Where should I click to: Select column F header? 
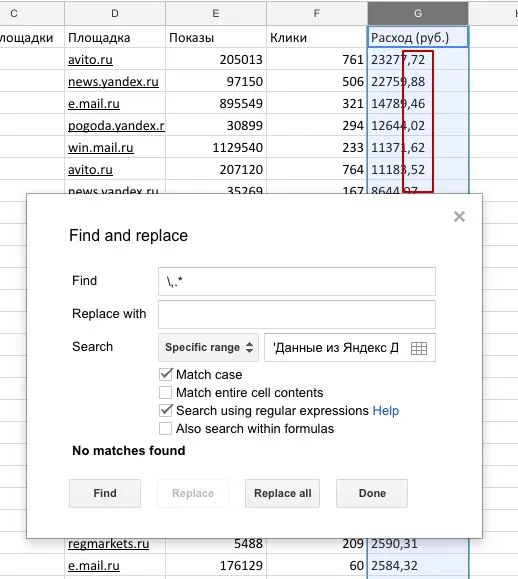click(317, 13)
